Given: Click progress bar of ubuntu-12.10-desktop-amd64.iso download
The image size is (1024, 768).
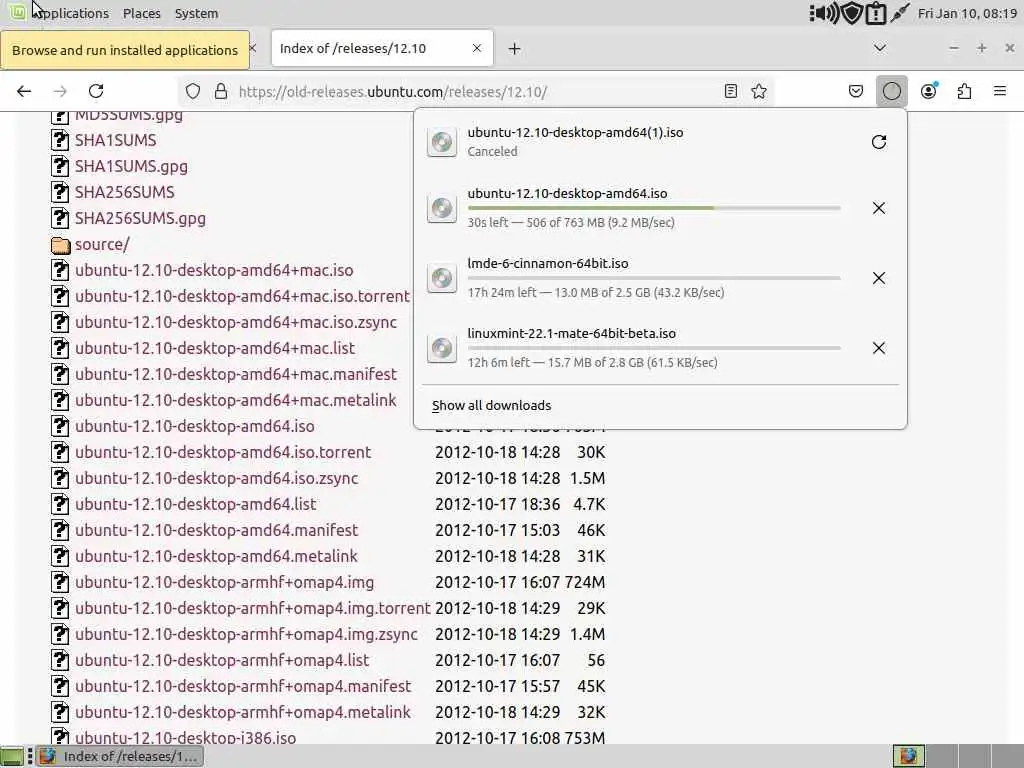Looking at the screenshot, I should coord(654,208).
